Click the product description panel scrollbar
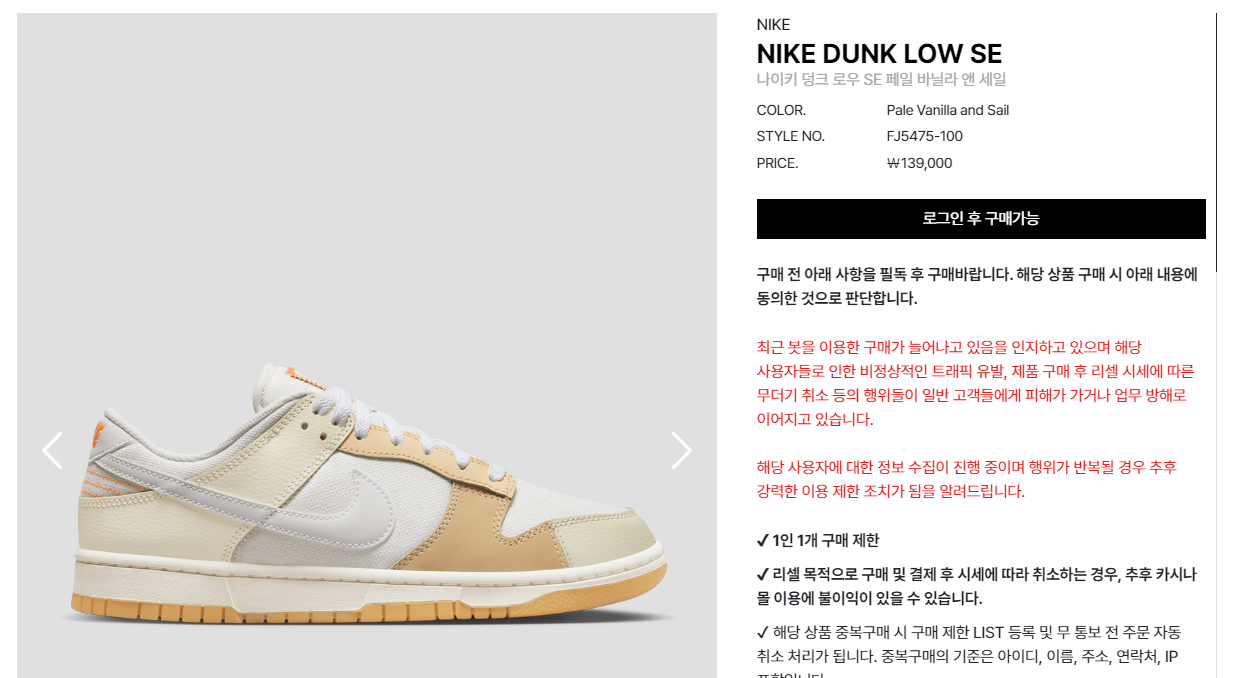 pyautogui.click(x=1216, y=142)
